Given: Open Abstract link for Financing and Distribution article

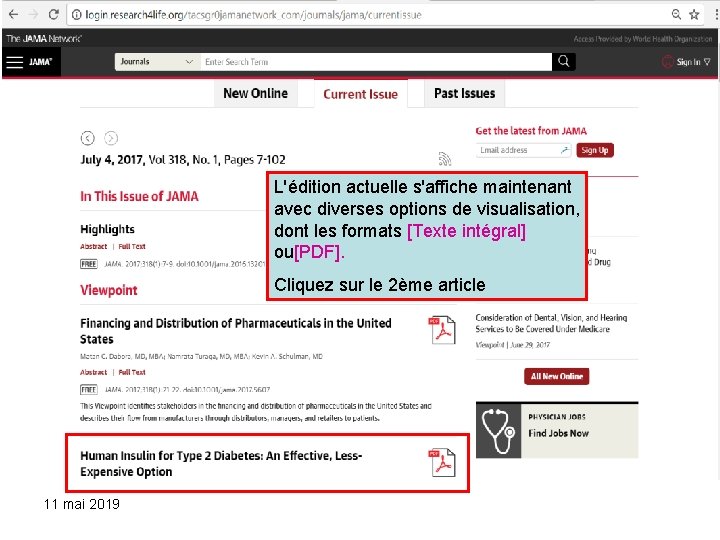Looking at the screenshot, I should 94,372.
